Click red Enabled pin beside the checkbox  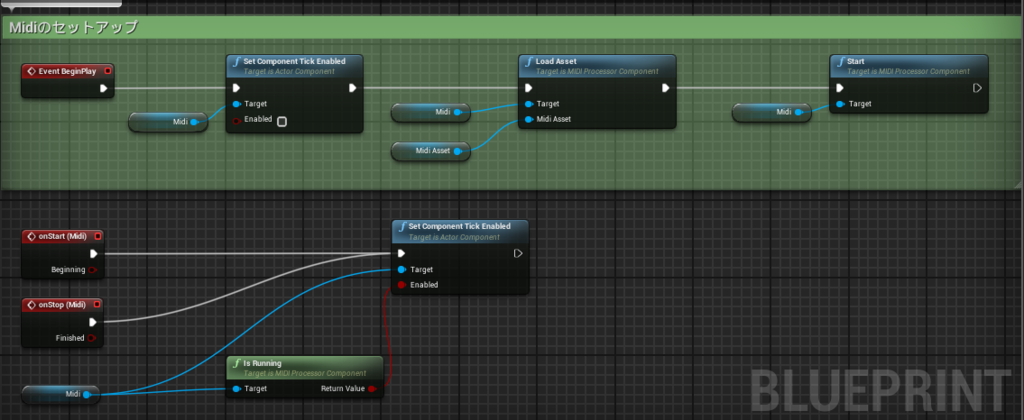236,121
